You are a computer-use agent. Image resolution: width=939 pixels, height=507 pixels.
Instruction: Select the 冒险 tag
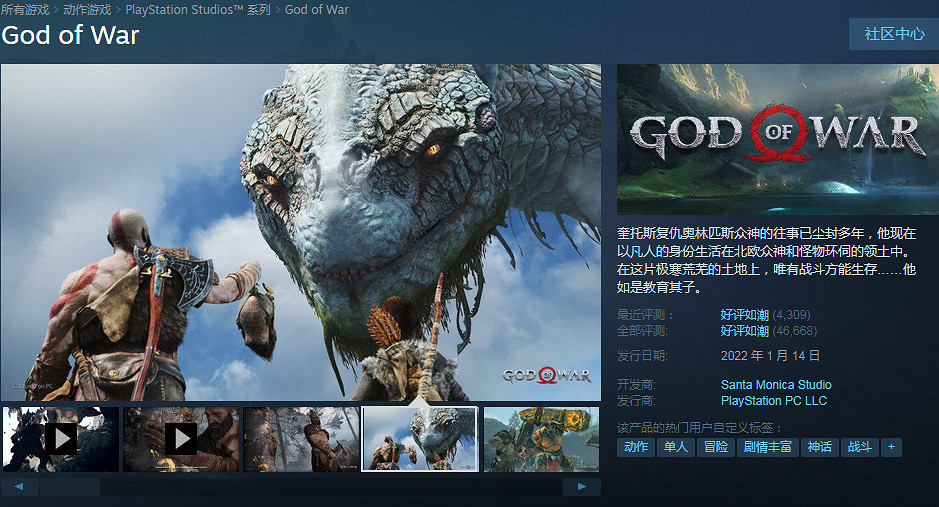[716, 447]
